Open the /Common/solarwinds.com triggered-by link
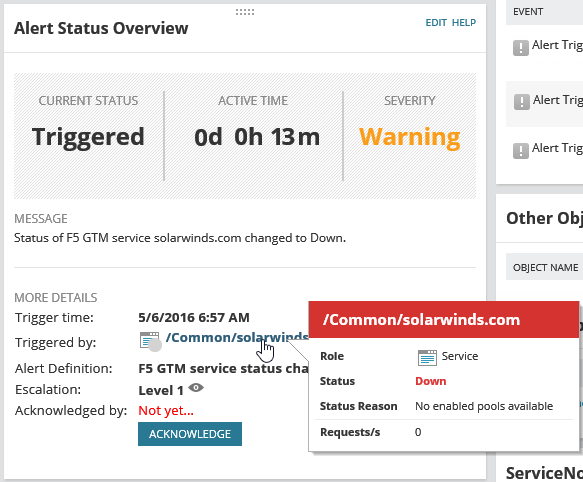Image resolution: width=583 pixels, height=482 pixels. [237, 337]
